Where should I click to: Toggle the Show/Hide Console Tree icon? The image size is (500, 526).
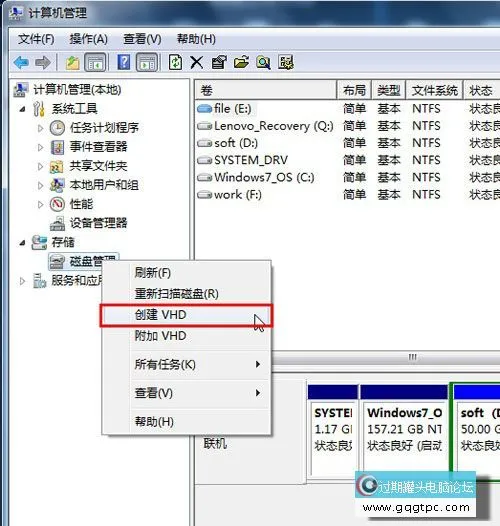pyautogui.click(x=95, y=62)
